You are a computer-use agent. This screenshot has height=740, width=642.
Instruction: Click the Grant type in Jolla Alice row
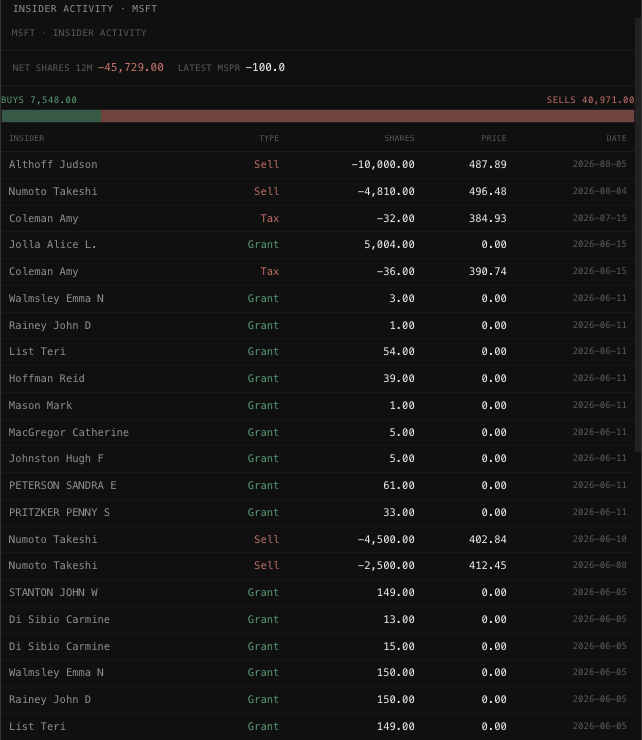coord(263,244)
